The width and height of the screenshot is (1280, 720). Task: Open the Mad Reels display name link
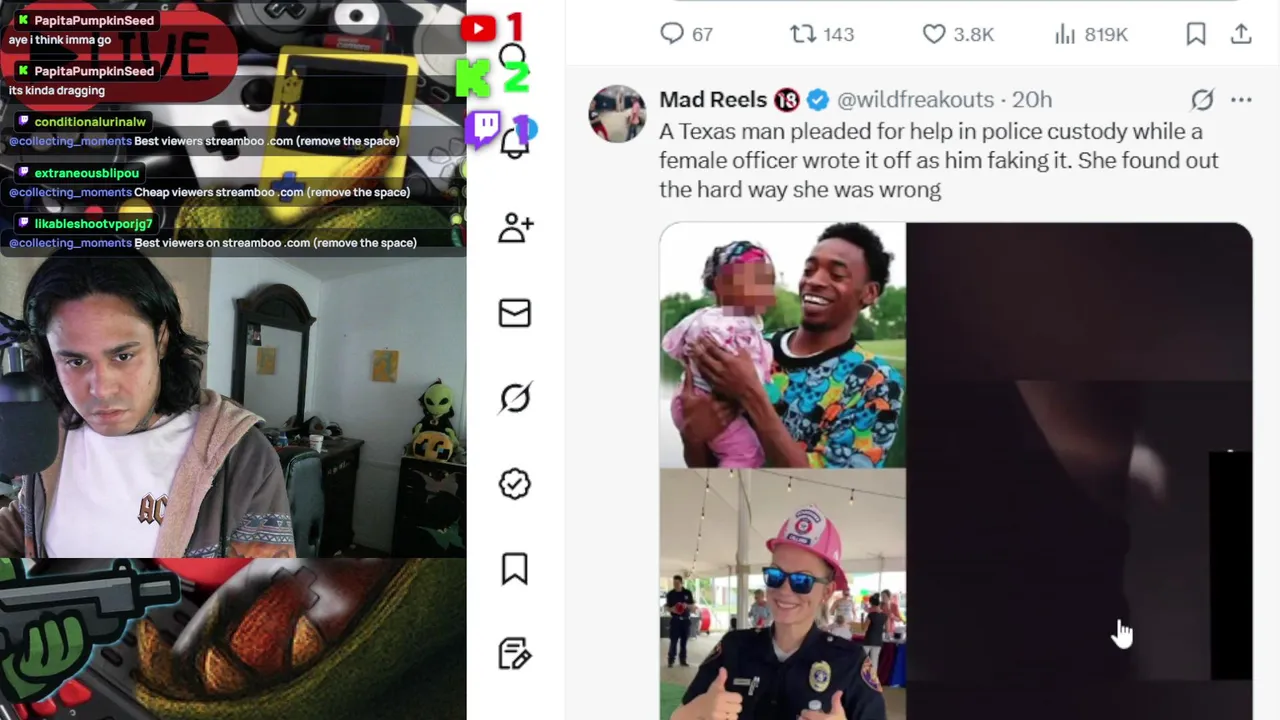(713, 100)
